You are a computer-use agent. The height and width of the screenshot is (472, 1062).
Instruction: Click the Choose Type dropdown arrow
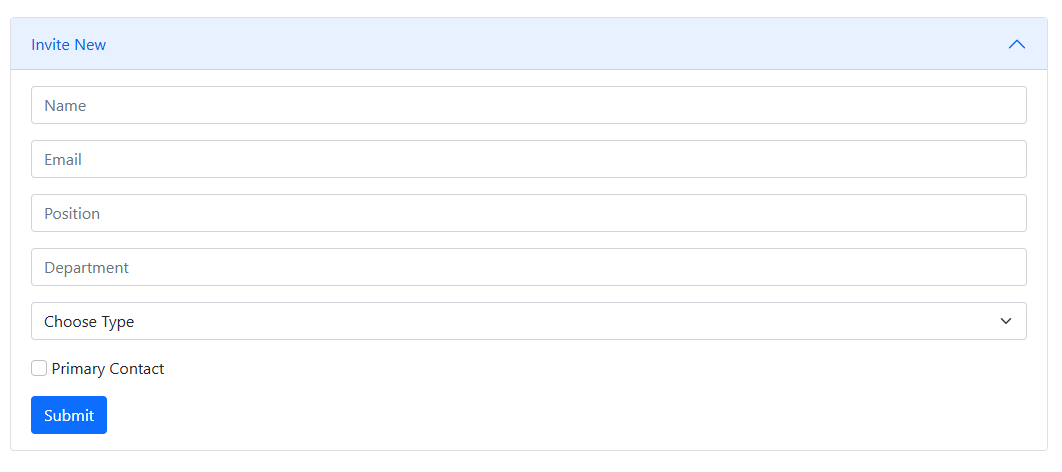1006,321
